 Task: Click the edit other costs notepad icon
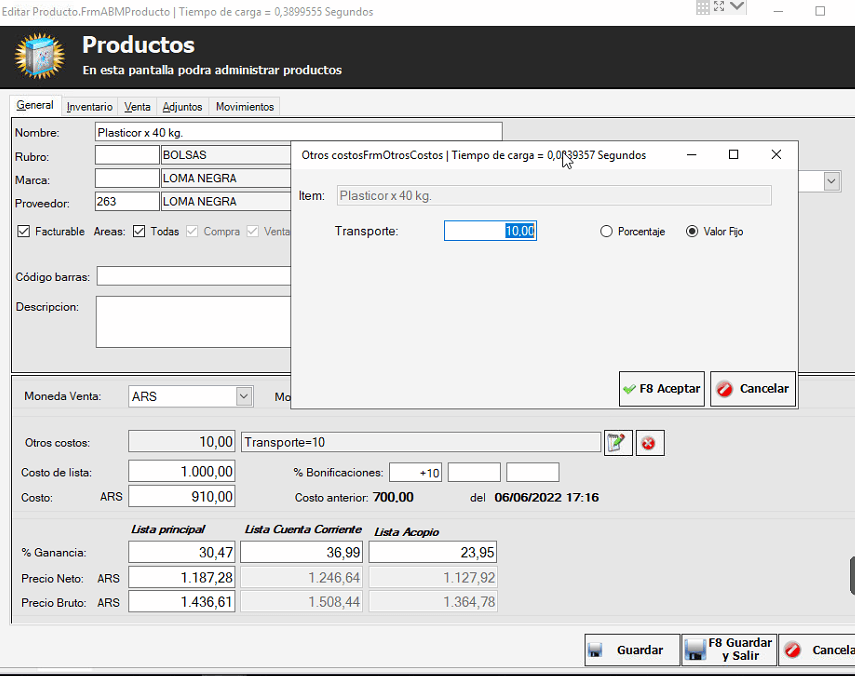(618, 442)
